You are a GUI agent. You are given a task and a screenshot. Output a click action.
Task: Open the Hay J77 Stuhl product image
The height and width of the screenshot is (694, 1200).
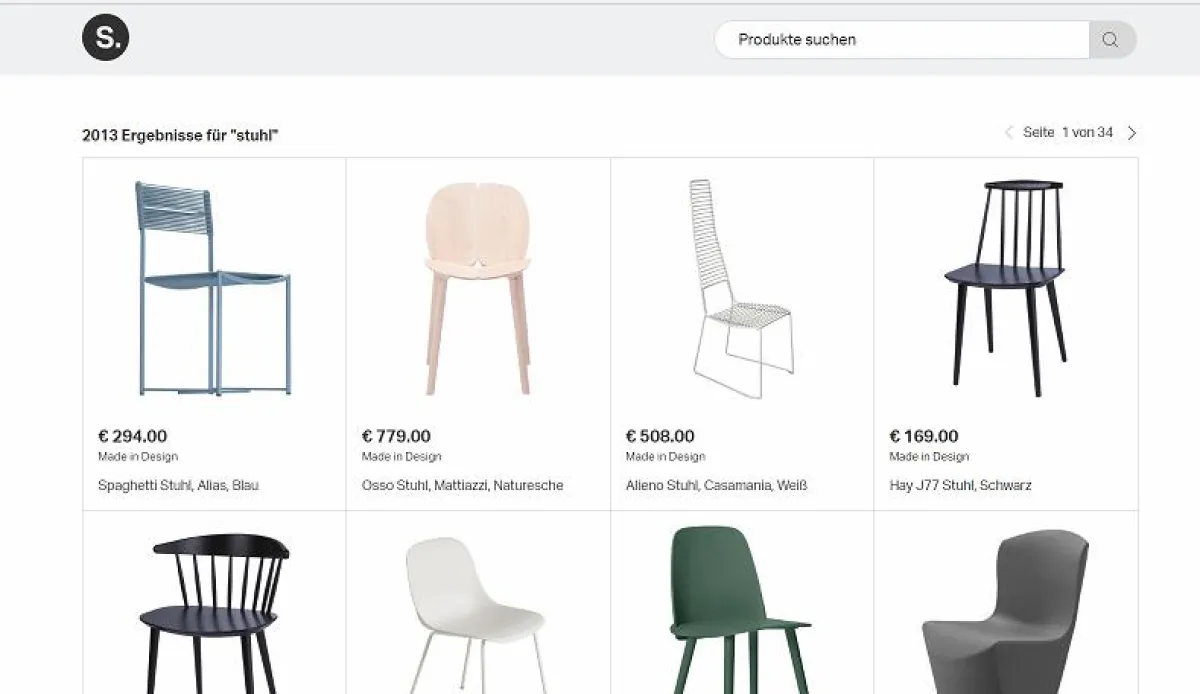click(1004, 285)
